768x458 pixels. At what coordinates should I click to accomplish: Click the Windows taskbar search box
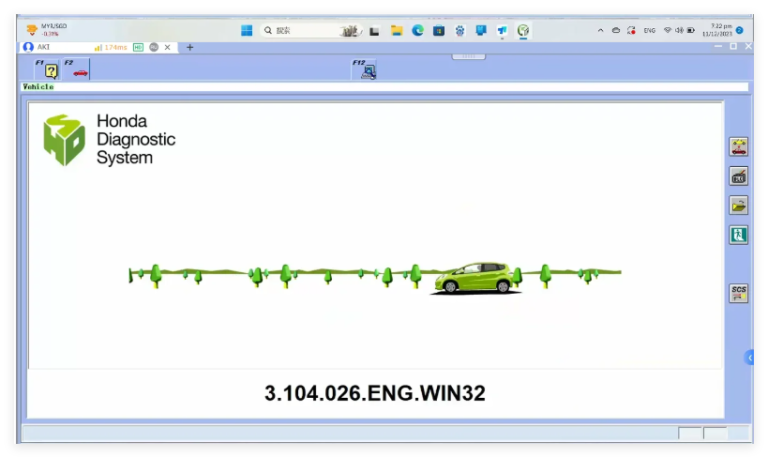[312, 30]
